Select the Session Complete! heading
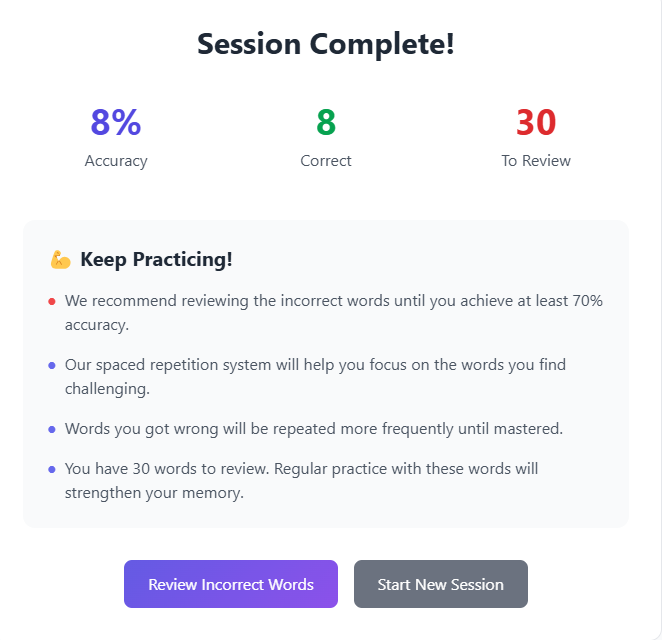This screenshot has width=662, height=640. [326, 44]
